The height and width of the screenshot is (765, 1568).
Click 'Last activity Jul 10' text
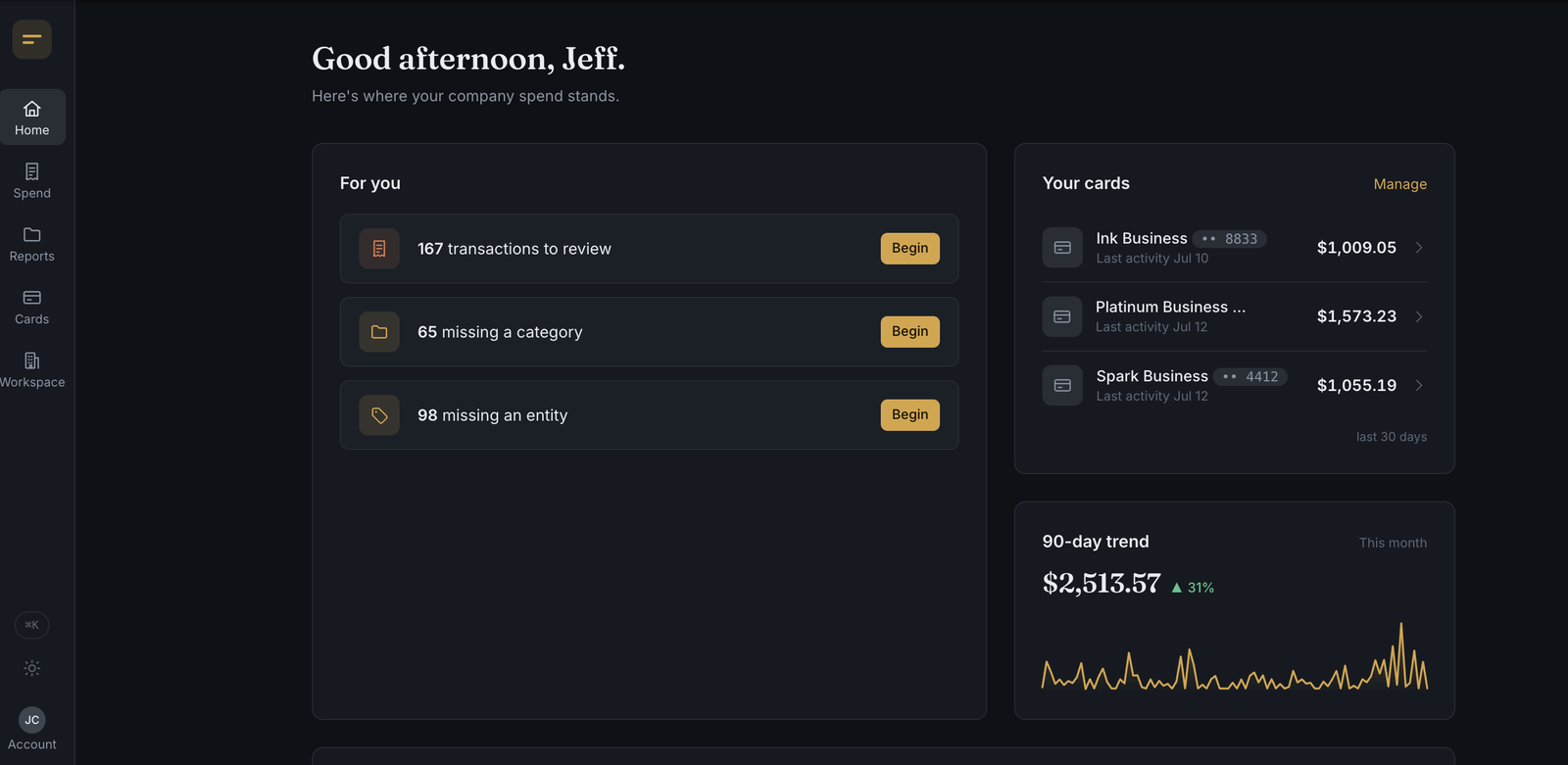click(x=1152, y=259)
